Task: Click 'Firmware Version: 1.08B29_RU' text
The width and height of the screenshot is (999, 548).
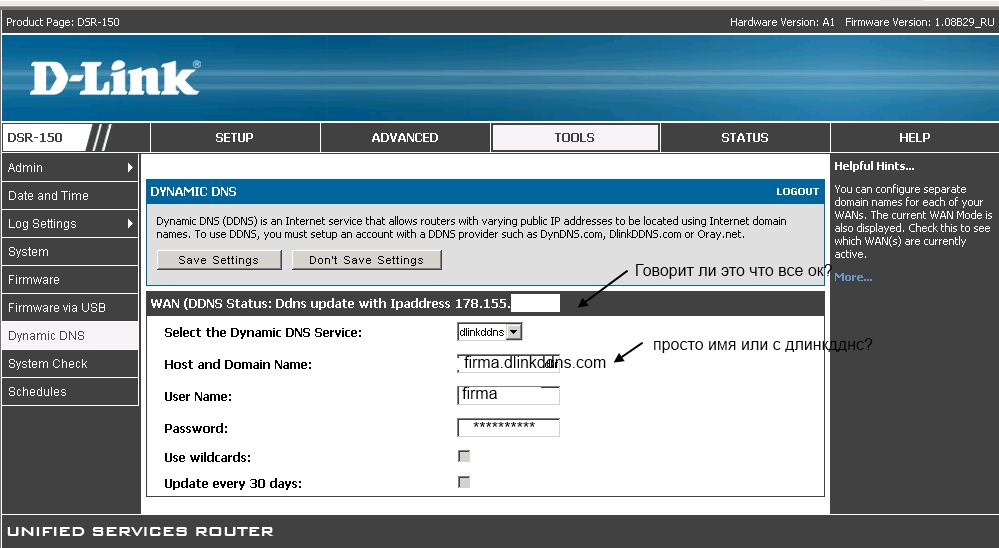Action: [x=919, y=22]
